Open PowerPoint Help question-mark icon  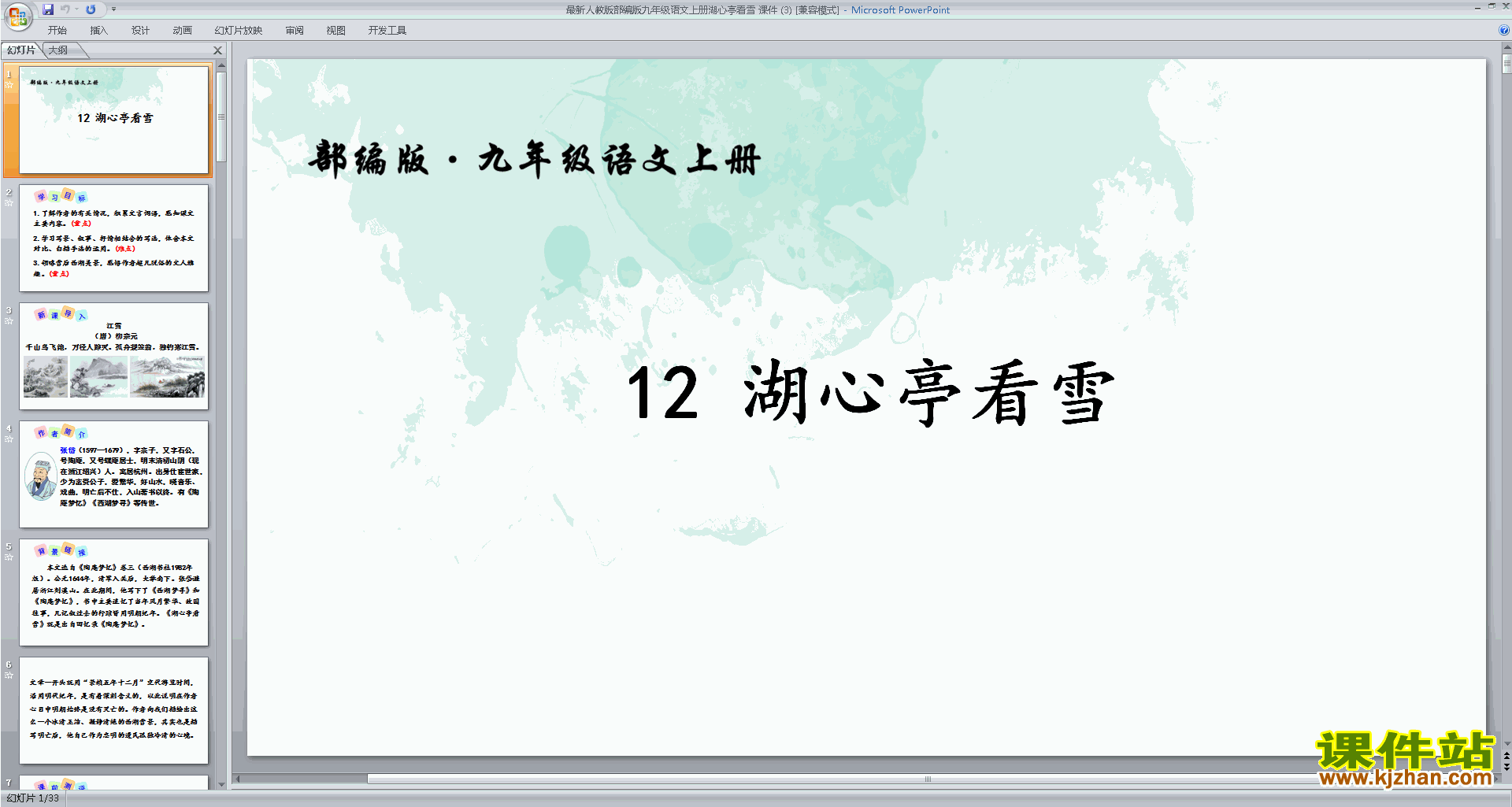pyautogui.click(x=1504, y=30)
